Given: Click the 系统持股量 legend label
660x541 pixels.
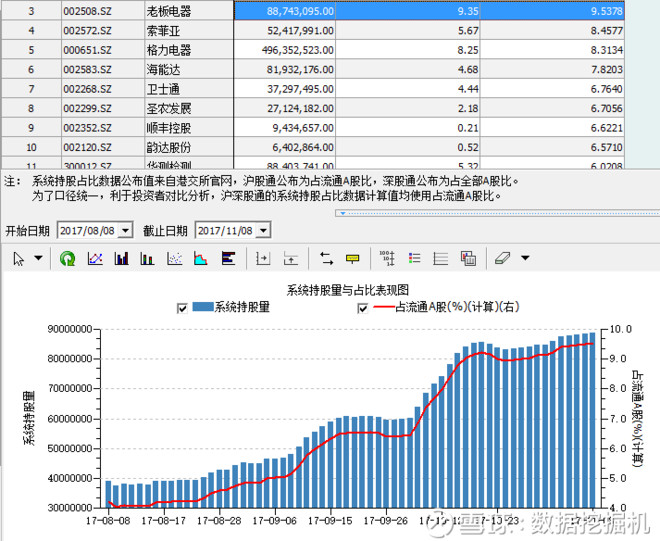Looking at the screenshot, I should (242, 307).
